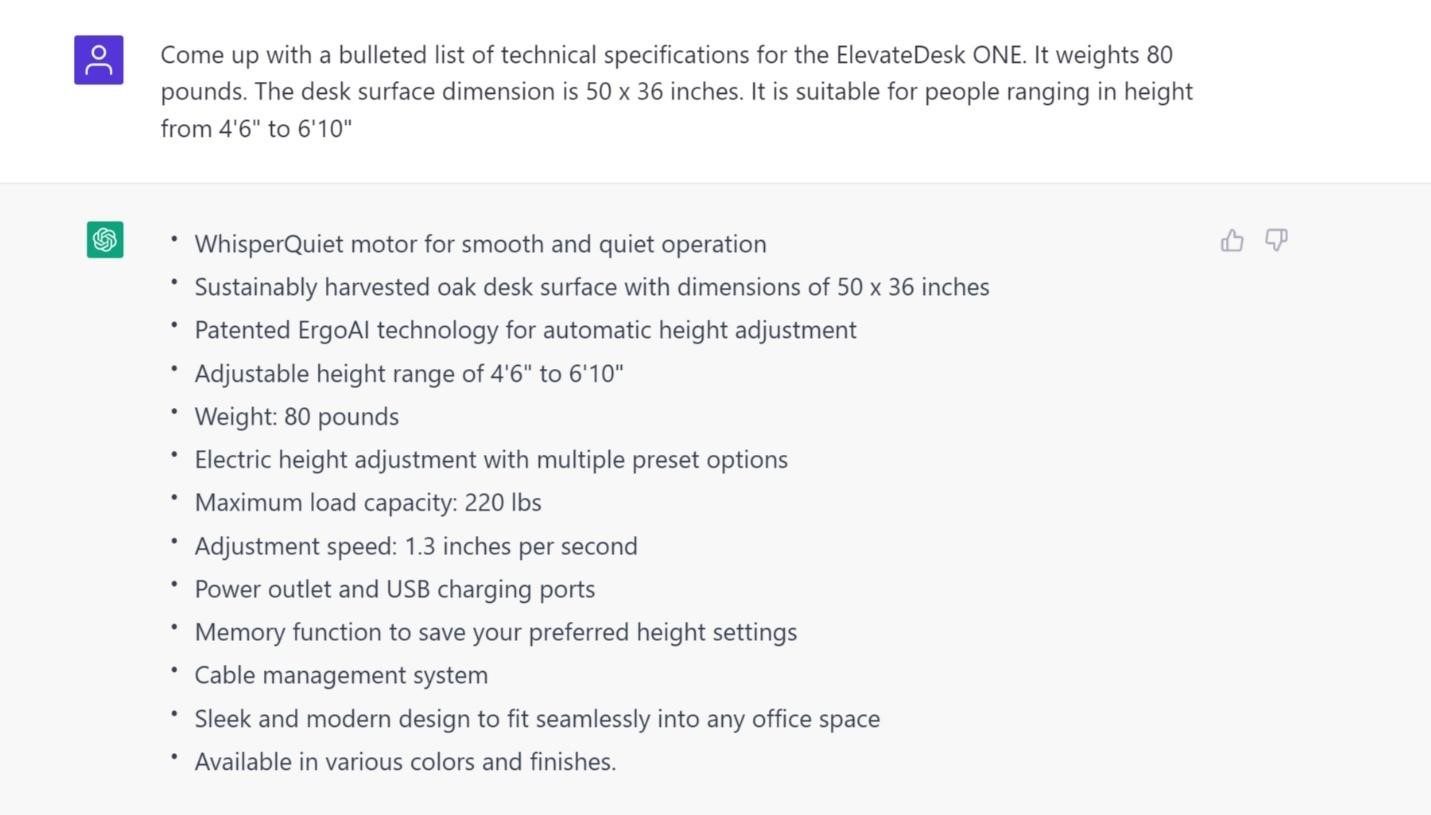The width and height of the screenshot is (1431, 815).
Task: Click the green ChatGPT logo icon
Action: [x=105, y=240]
